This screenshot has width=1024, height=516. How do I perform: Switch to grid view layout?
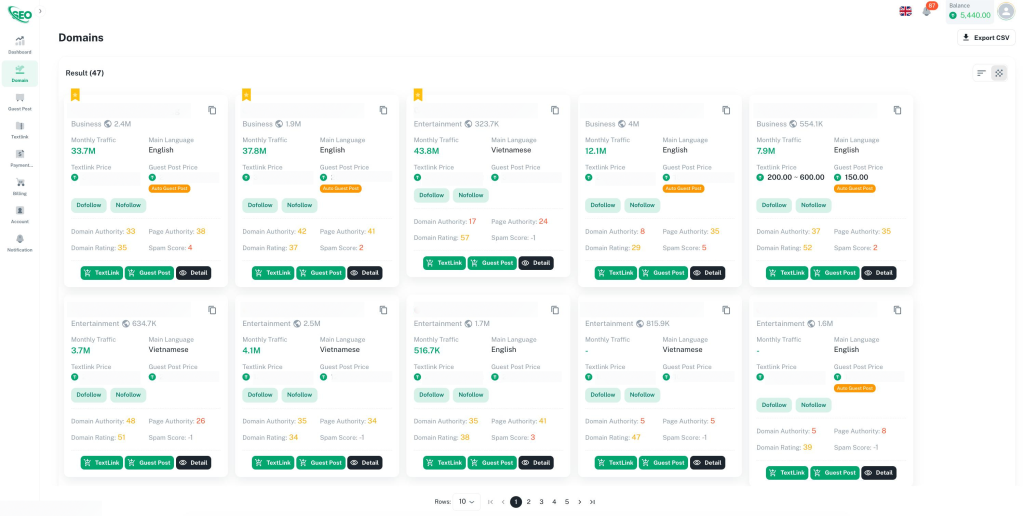(998, 73)
